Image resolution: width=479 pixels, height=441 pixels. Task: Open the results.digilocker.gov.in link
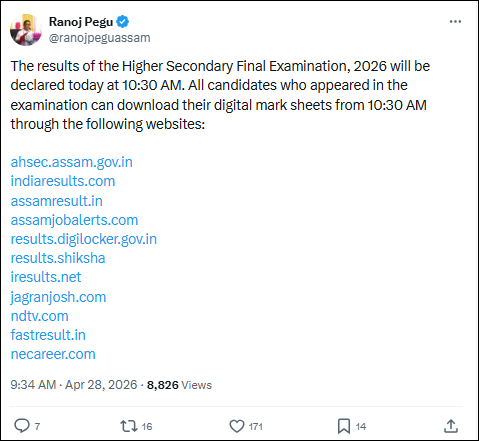coord(84,239)
